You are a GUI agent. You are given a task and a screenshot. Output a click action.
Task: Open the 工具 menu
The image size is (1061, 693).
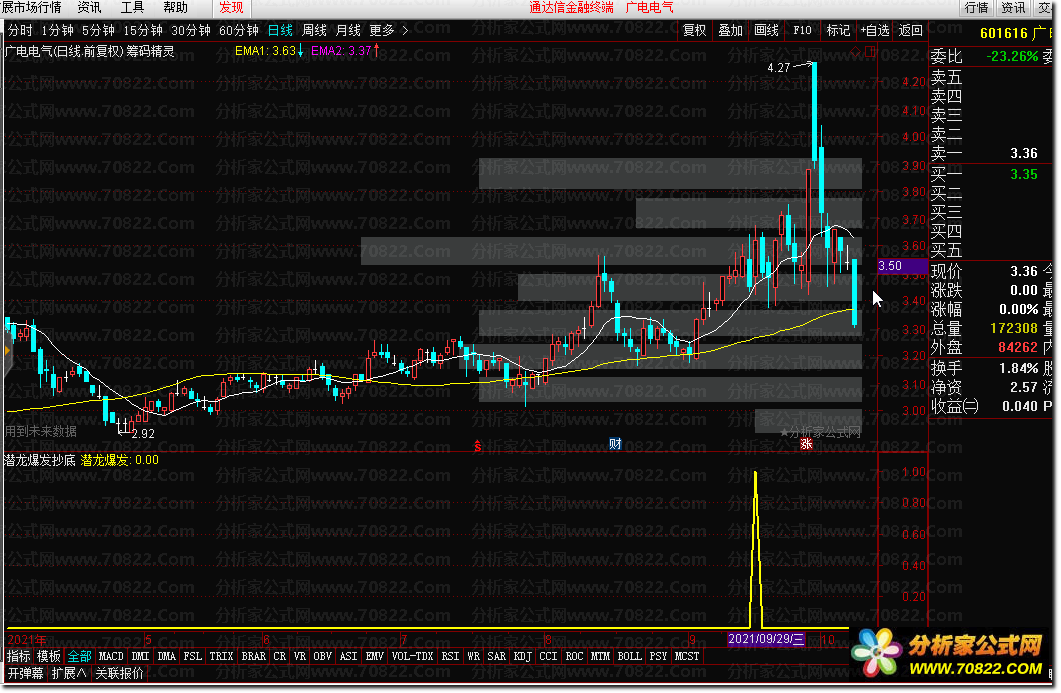133,7
